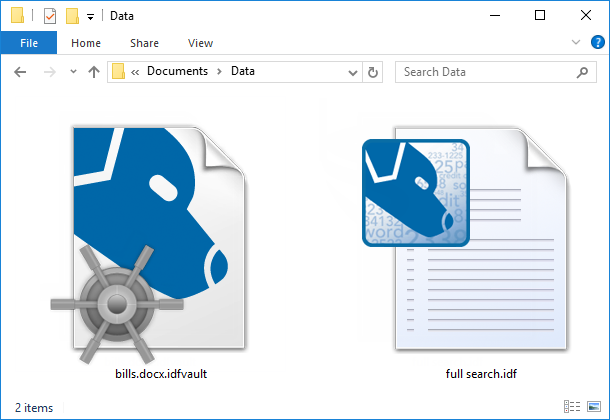Open the bills.docx.idfvault file icon

tap(160, 240)
